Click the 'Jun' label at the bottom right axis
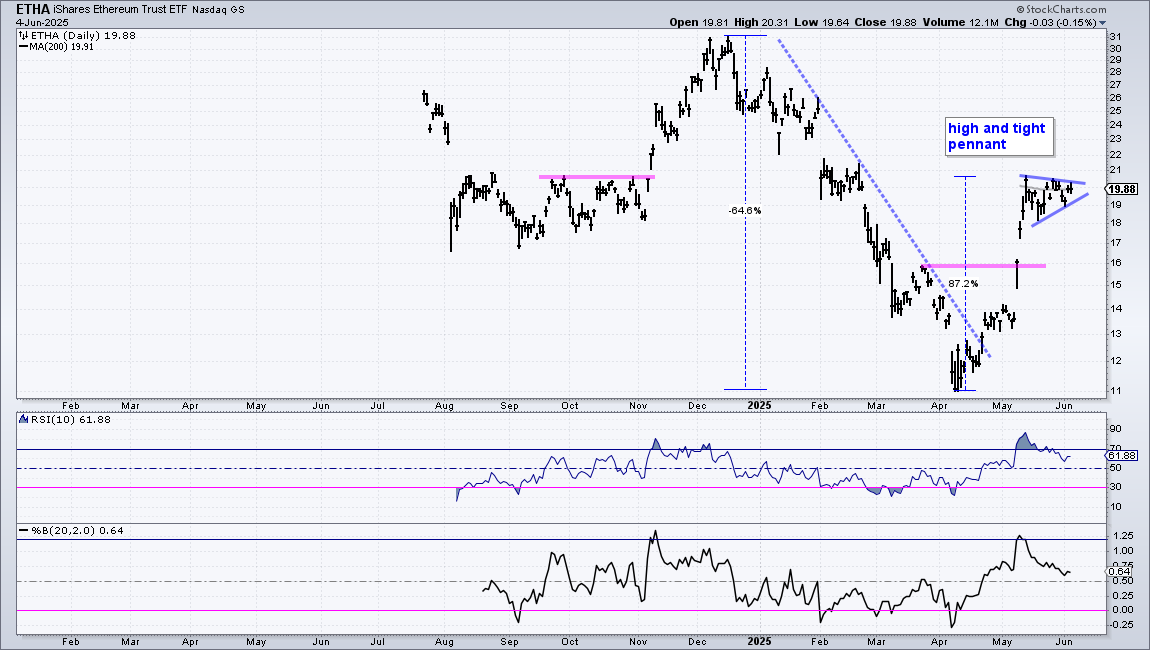Viewport: 1150px width, 650px height. 1064,641
